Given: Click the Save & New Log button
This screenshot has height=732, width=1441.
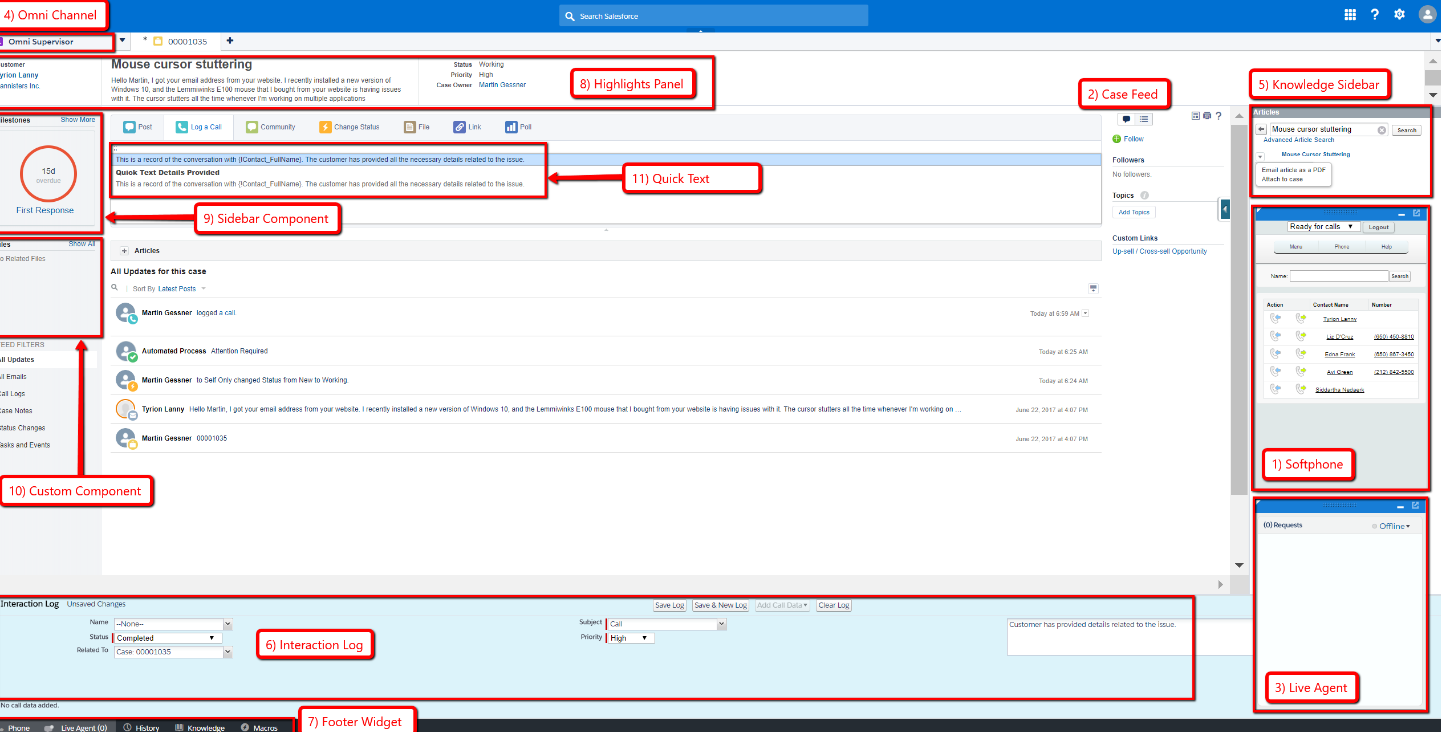Looking at the screenshot, I should [720, 605].
